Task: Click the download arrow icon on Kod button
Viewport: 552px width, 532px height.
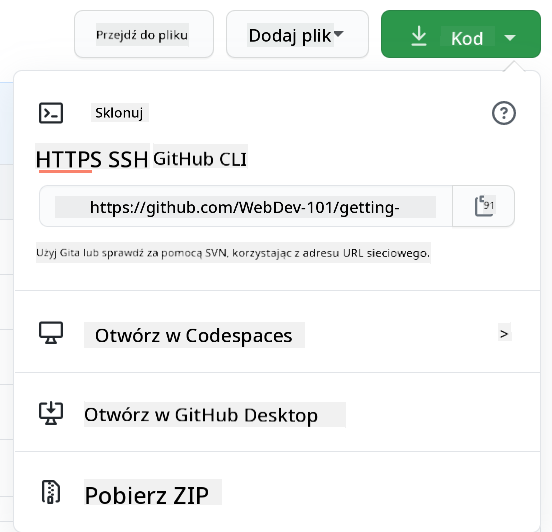Action: pyautogui.click(x=419, y=36)
